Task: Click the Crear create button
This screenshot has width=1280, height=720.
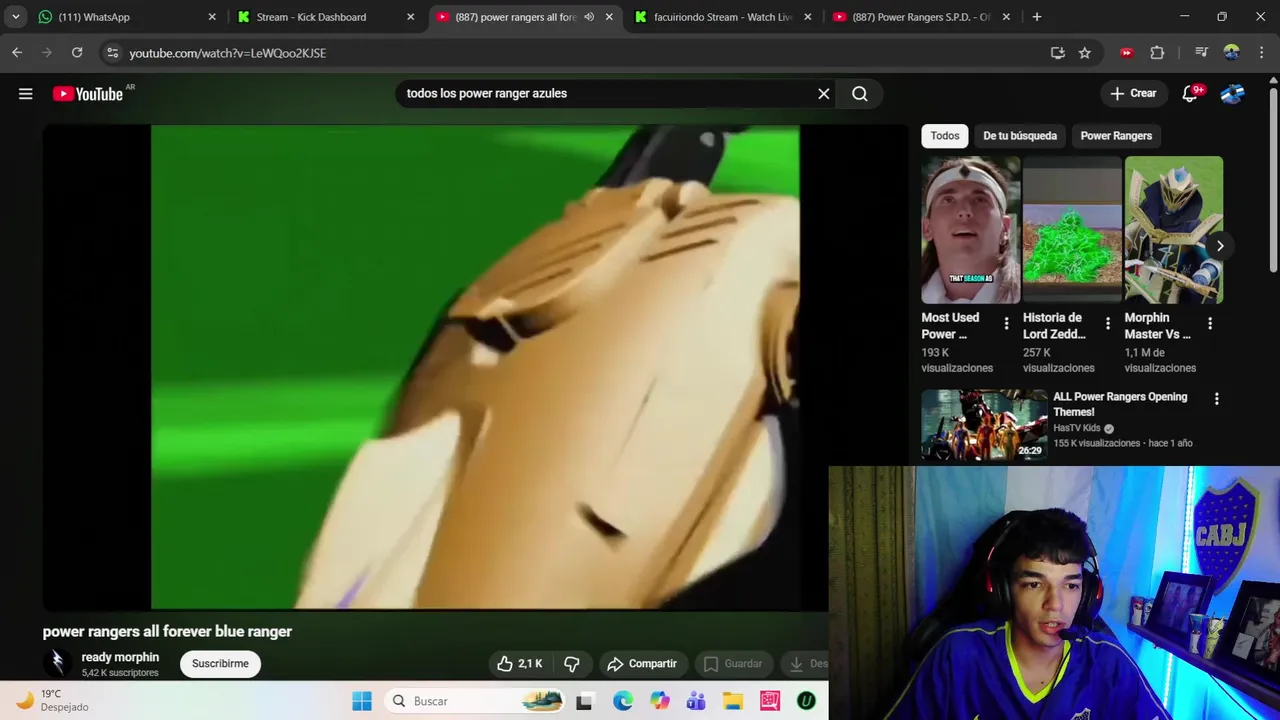Action: click(x=1133, y=93)
